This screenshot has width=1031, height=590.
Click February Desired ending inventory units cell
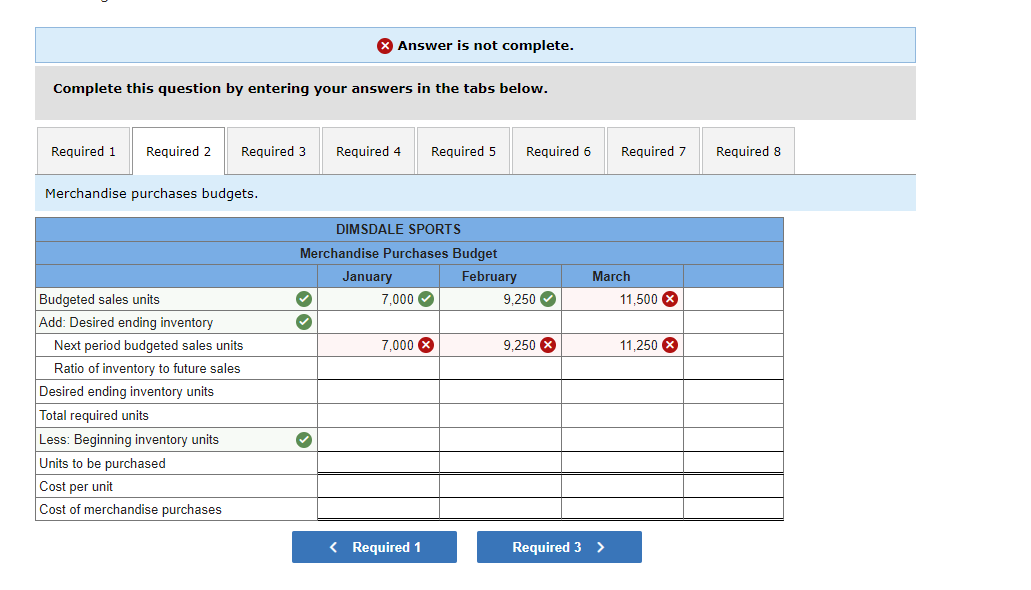click(500, 392)
